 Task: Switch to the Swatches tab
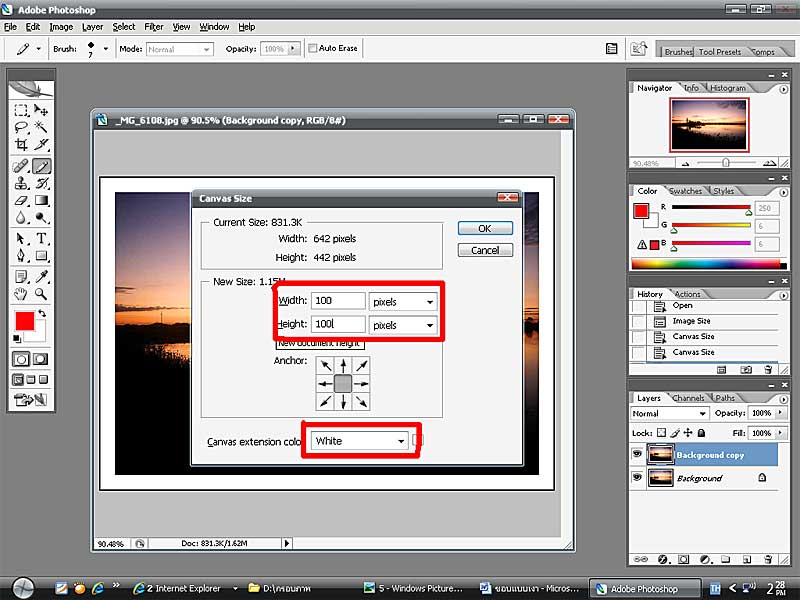coord(685,191)
